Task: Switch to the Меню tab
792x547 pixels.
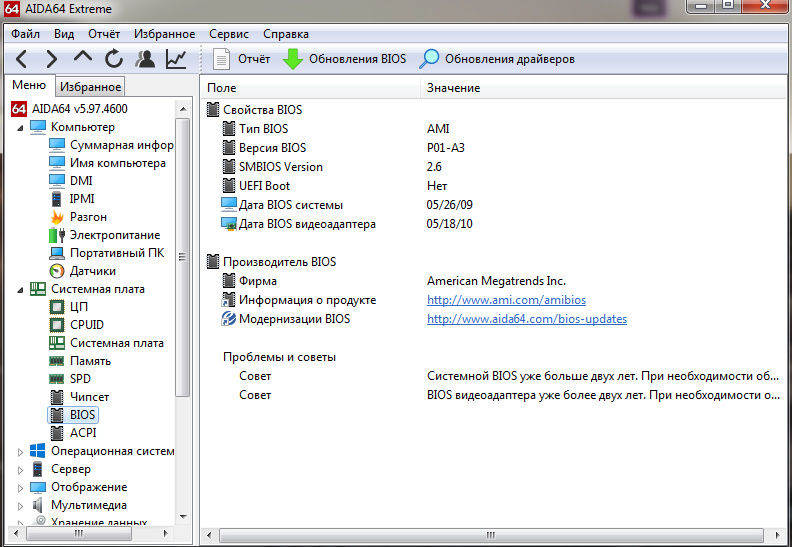Action: tap(29, 85)
